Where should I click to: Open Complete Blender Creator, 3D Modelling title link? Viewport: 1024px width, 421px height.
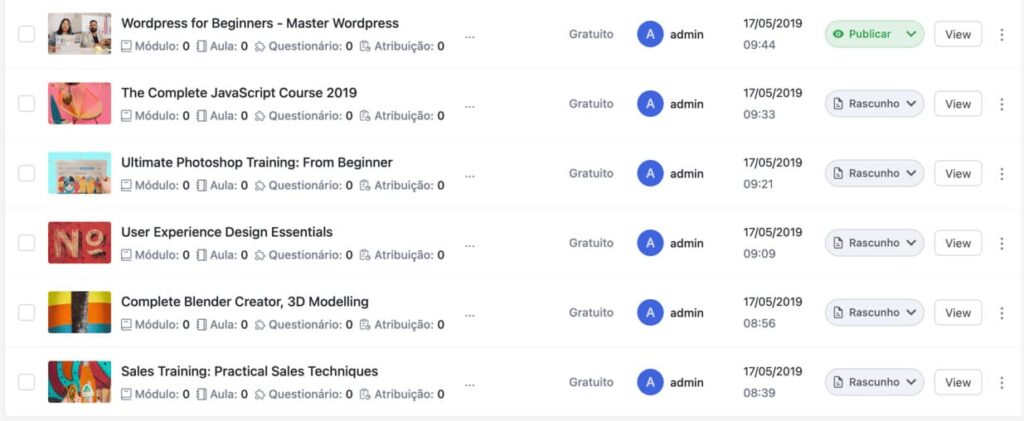244,302
